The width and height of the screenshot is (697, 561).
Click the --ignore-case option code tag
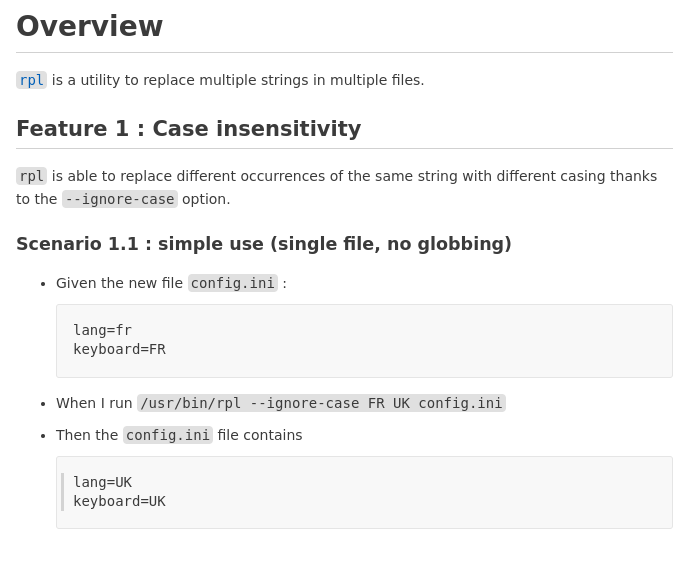(120, 199)
